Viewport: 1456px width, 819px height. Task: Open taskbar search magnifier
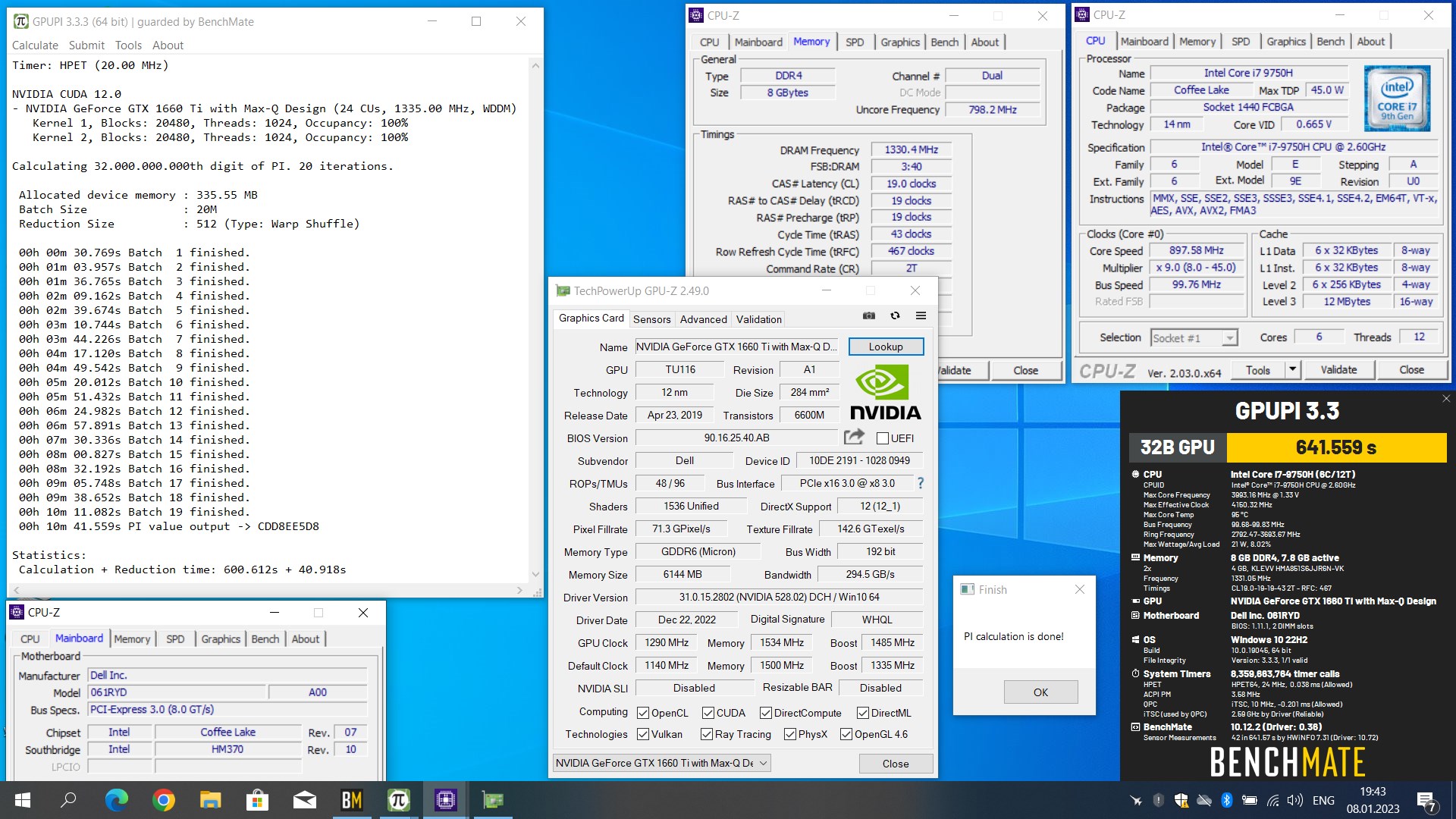coord(68,800)
